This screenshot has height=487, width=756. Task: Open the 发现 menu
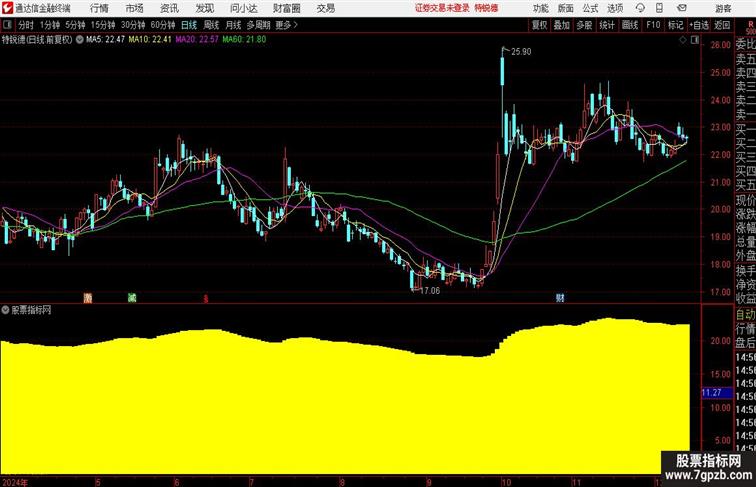(204, 8)
